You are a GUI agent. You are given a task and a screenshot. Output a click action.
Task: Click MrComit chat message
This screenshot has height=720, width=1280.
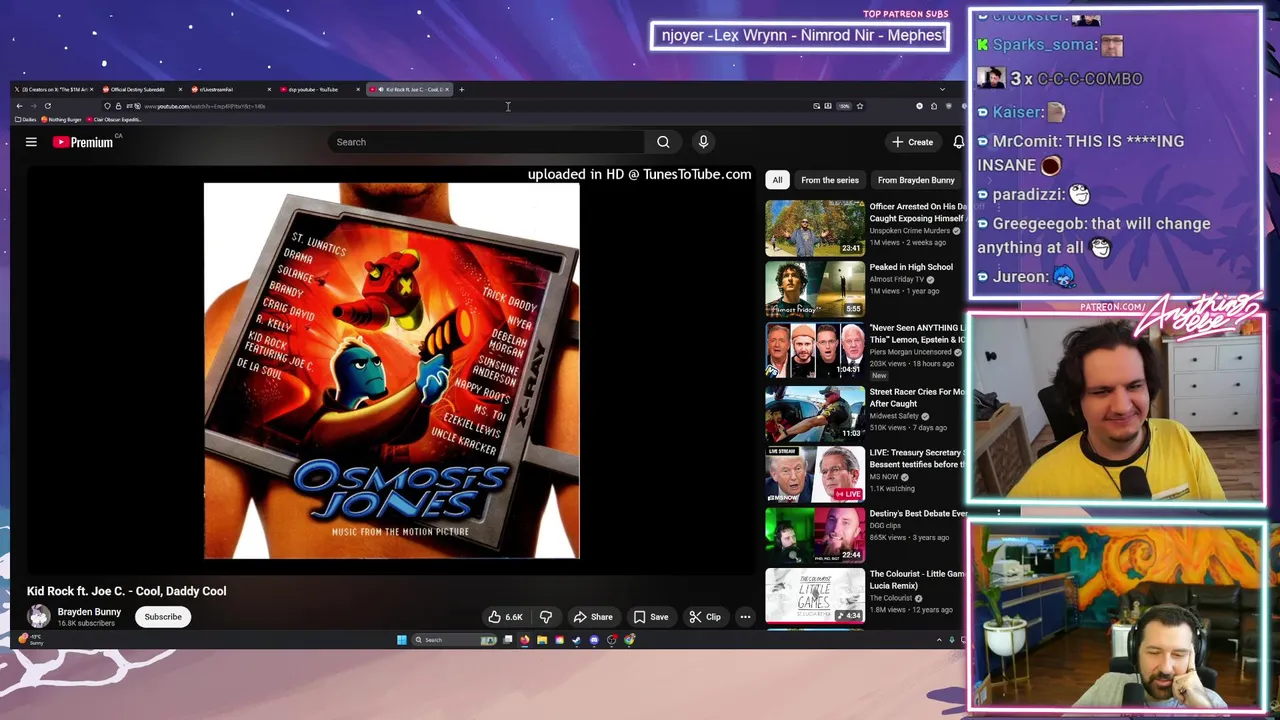pos(1081,153)
